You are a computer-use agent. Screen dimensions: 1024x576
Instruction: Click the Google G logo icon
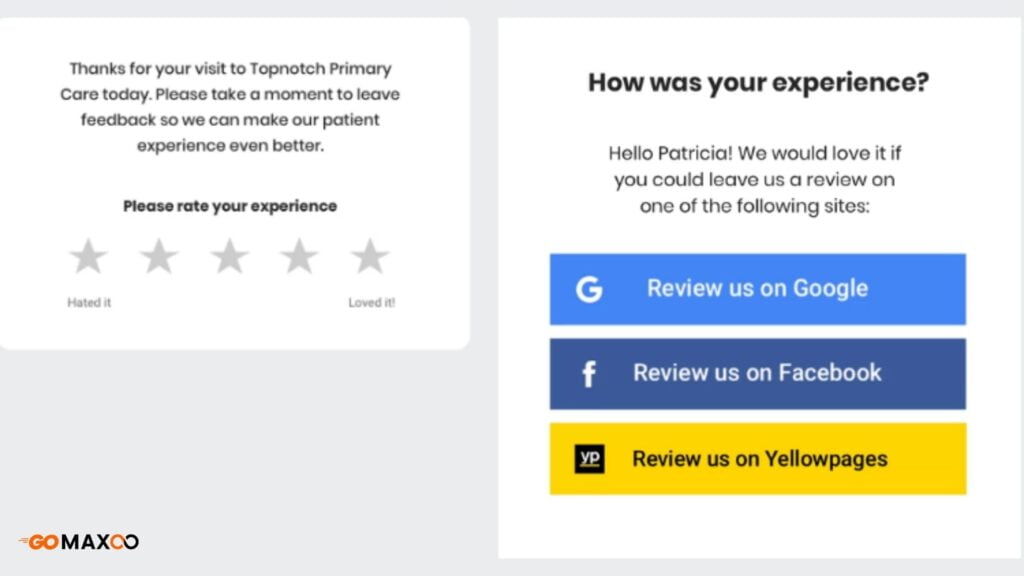(589, 289)
